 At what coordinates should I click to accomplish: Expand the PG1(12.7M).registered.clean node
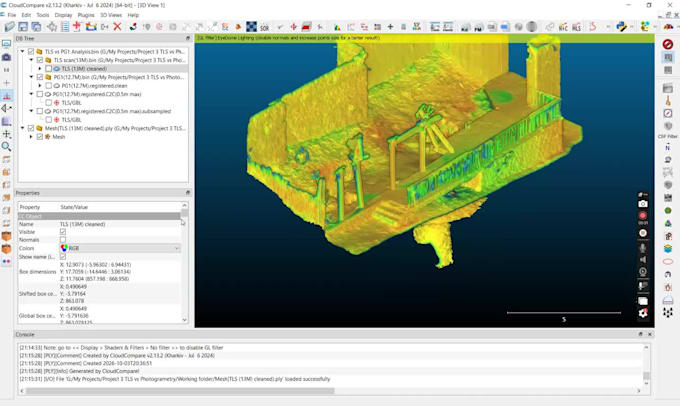(40, 86)
